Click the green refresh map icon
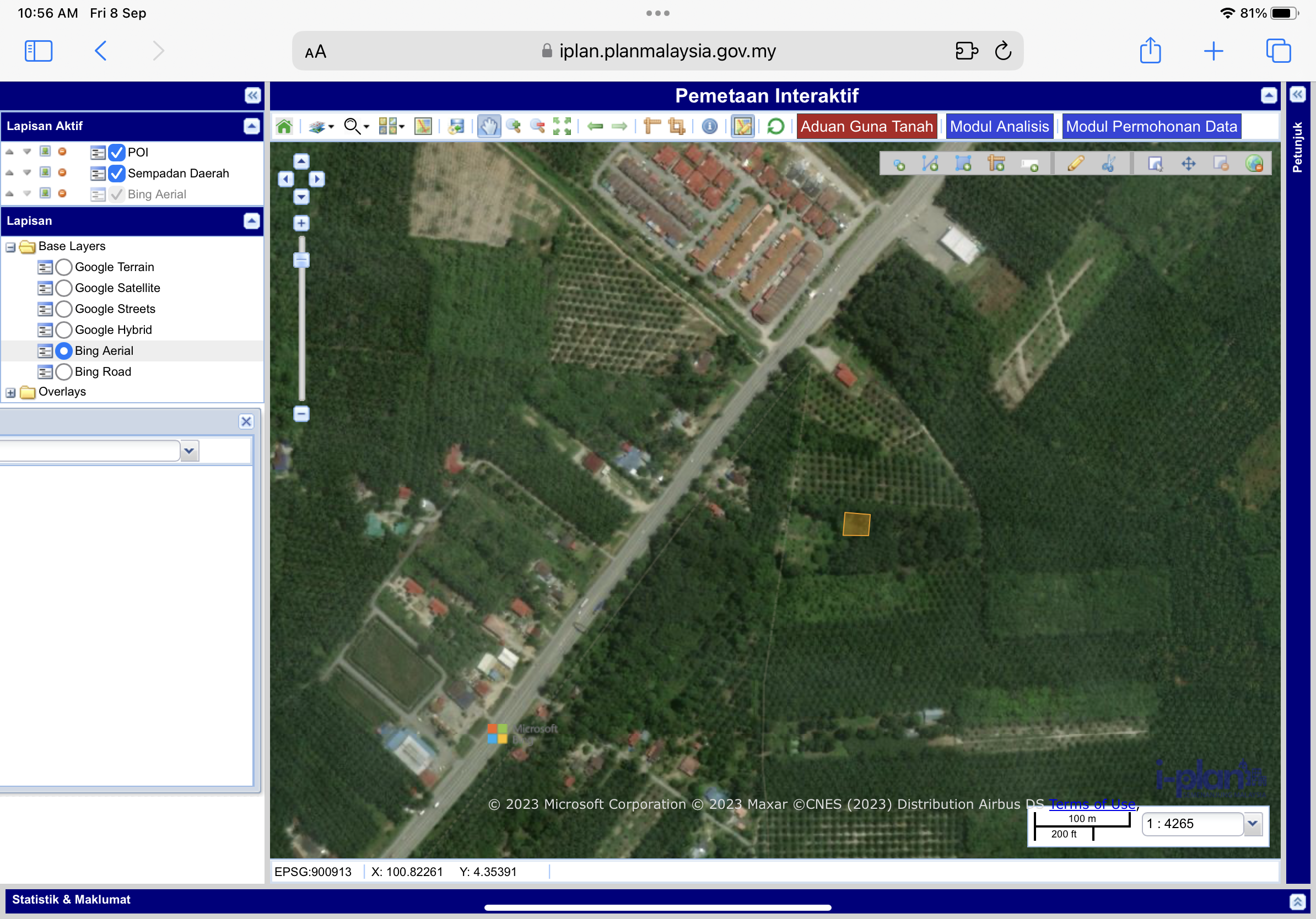The width and height of the screenshot is (1316, 919). click(775, 126)
